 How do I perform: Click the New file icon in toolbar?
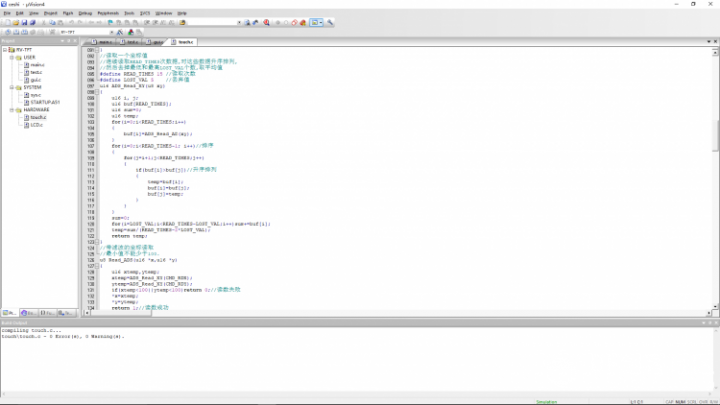click(8, 22)
